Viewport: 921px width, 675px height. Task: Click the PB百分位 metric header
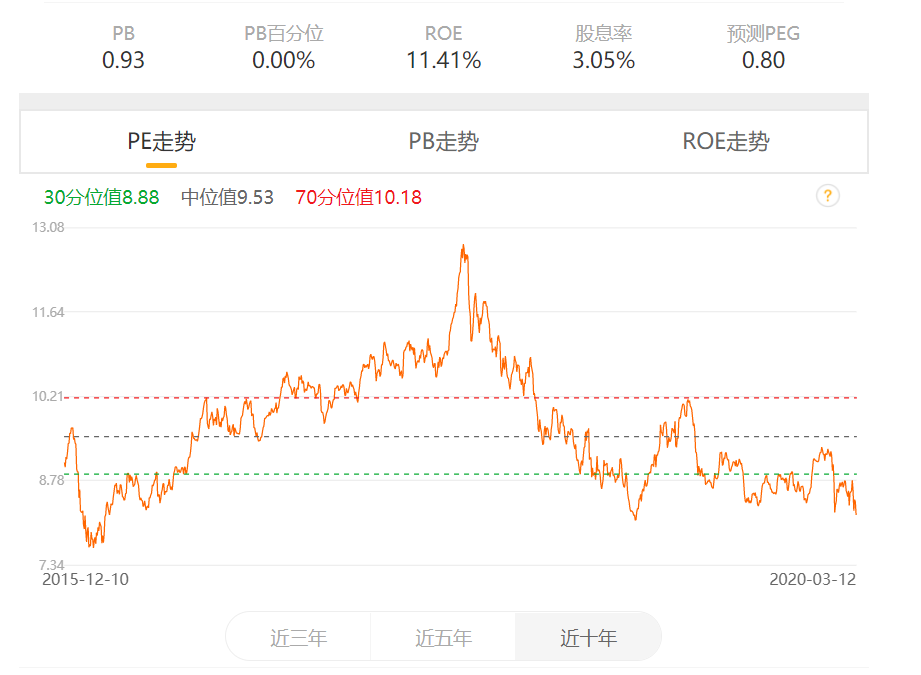[x=283, y=33]
